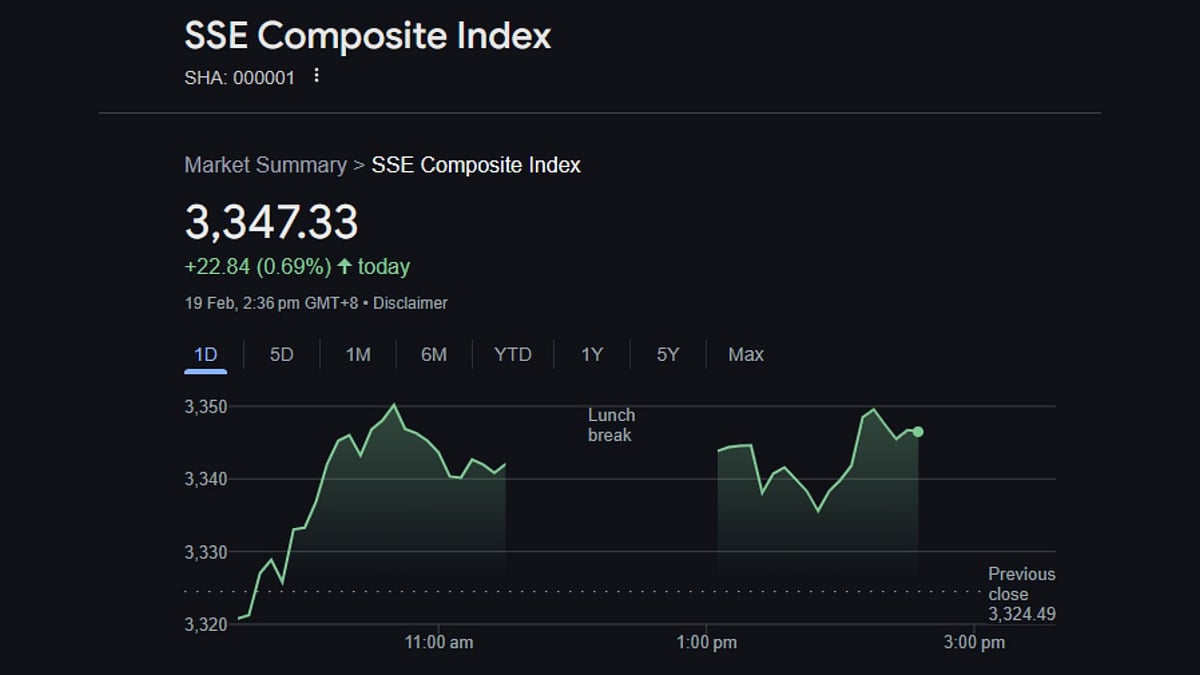
Task: Click the Previous close 3,324.49 label
Action: (1021, 594)
